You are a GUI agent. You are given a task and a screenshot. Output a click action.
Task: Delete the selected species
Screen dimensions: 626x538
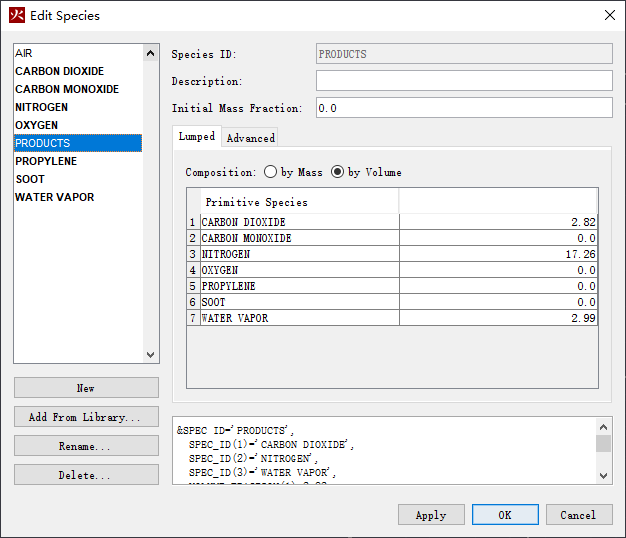coord(86,475)
